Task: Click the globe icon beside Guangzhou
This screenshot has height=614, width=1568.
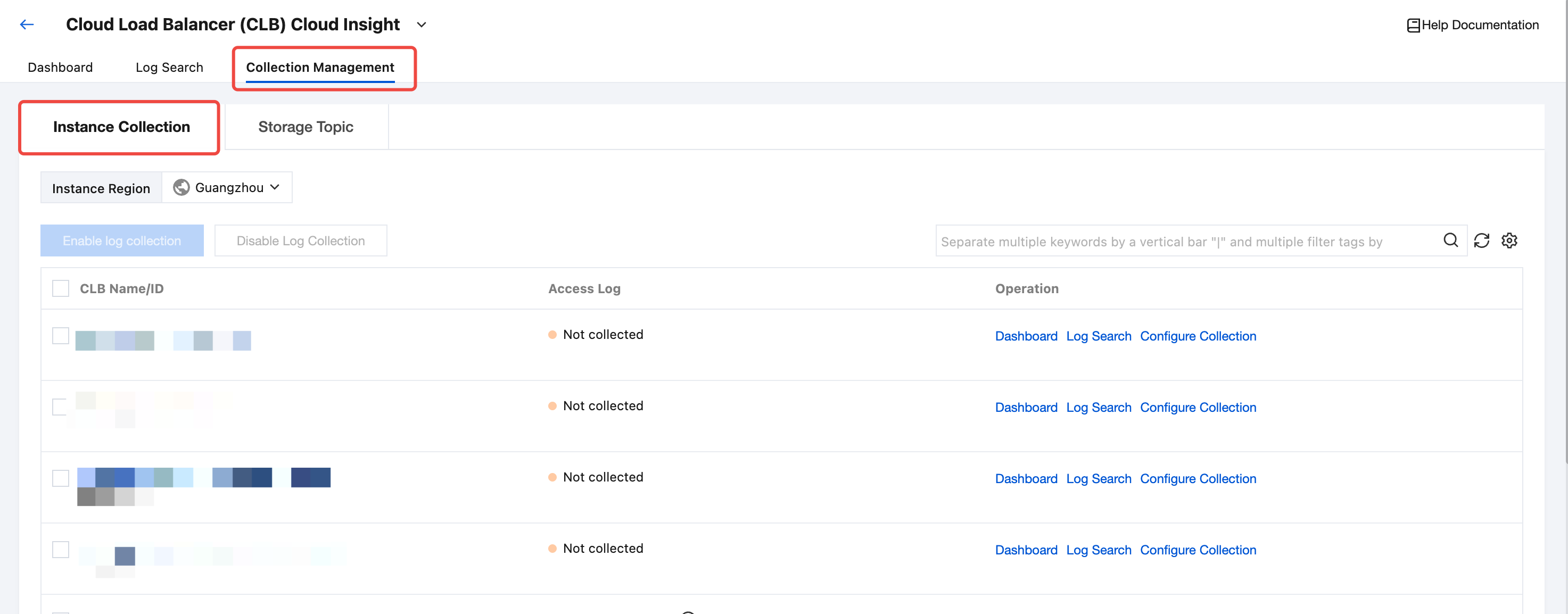Action: pos(181,187)
